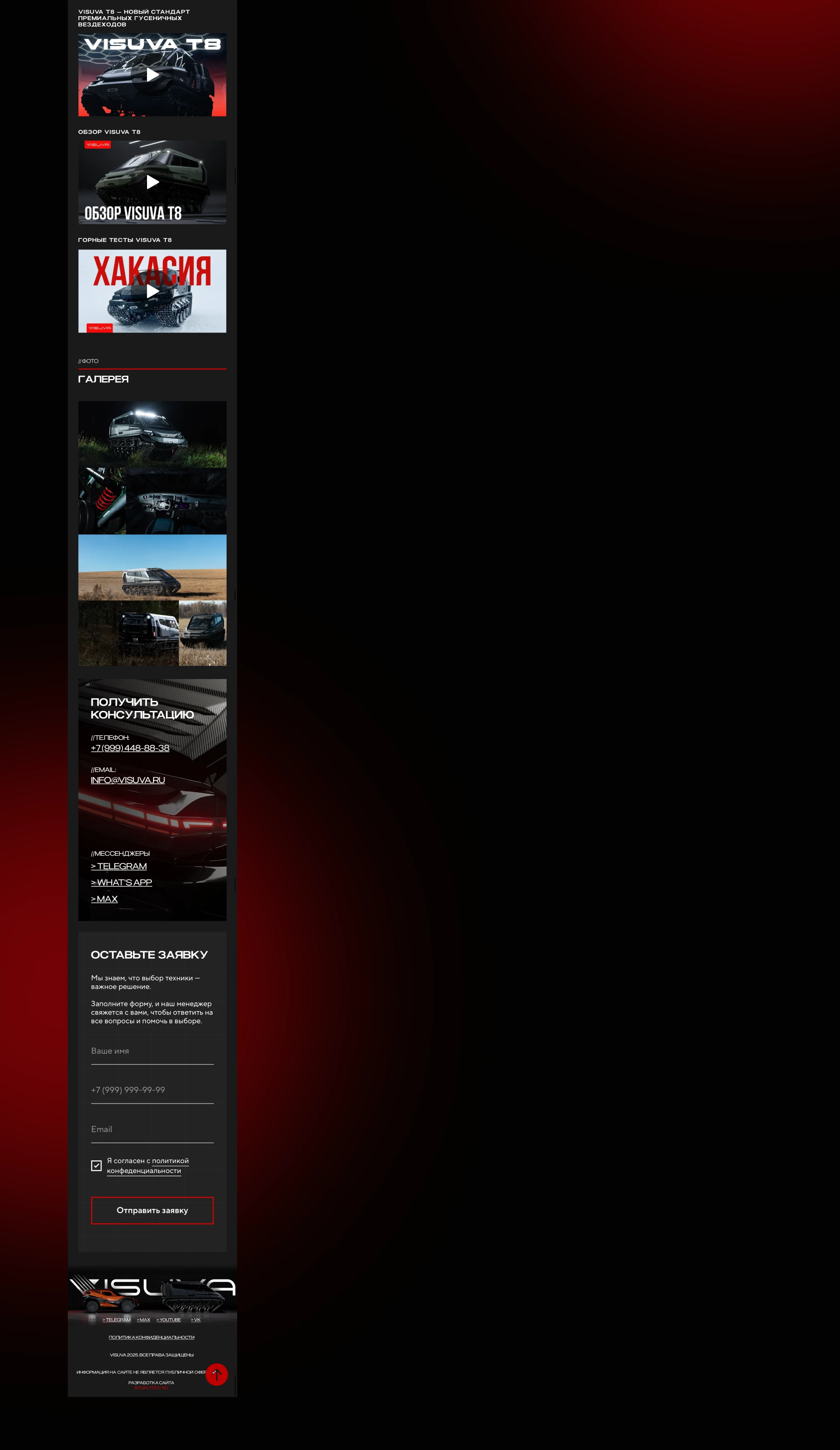Play the "VISUVA T8 — новый стандарт" video
Image resolution: width=840 pixels, height=1450 pixels.
tap(152, 75)
